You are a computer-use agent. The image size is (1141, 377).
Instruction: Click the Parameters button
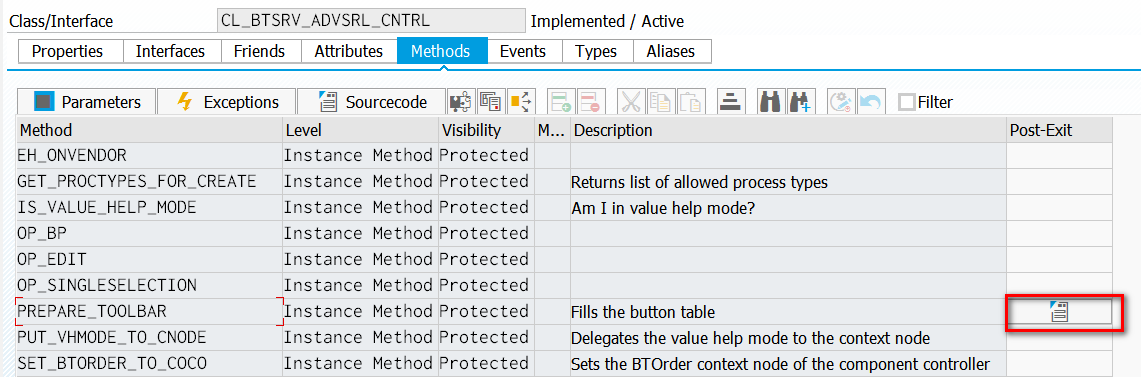pos(84,102)
